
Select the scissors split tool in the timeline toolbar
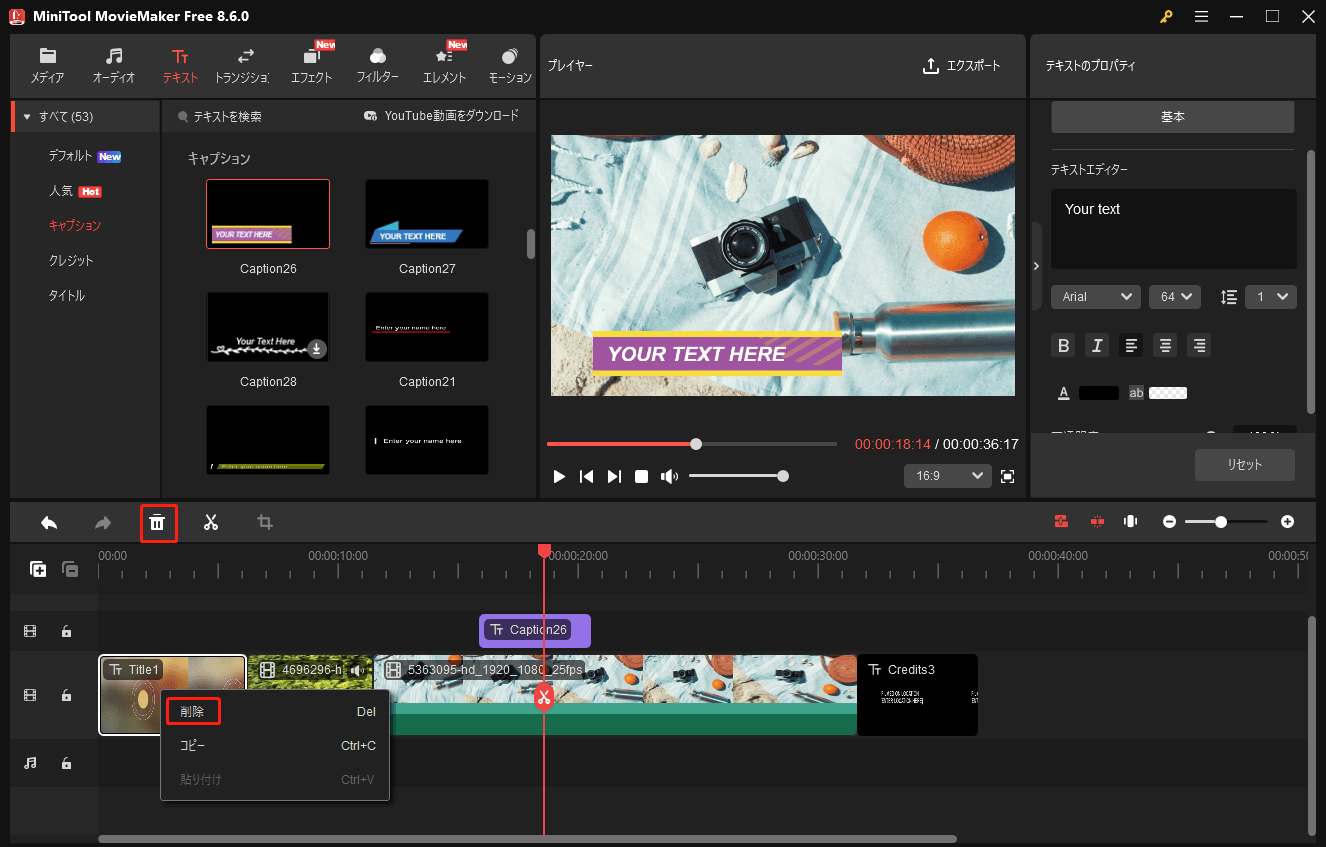(x=211, y=521)
